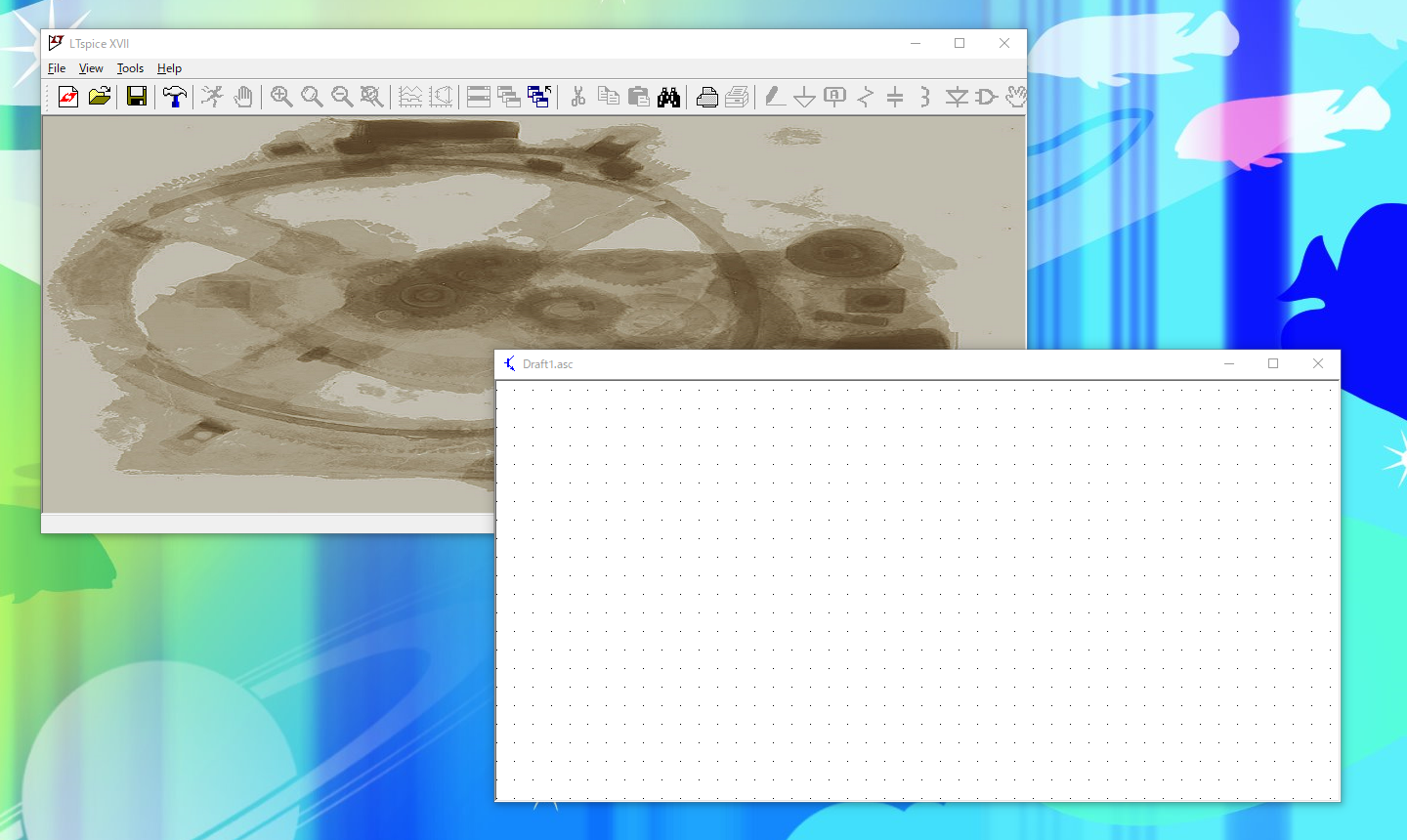This screenshot has height=840, width=1407.
Task: Open Find with the binoculars icon
Action: 669,97
